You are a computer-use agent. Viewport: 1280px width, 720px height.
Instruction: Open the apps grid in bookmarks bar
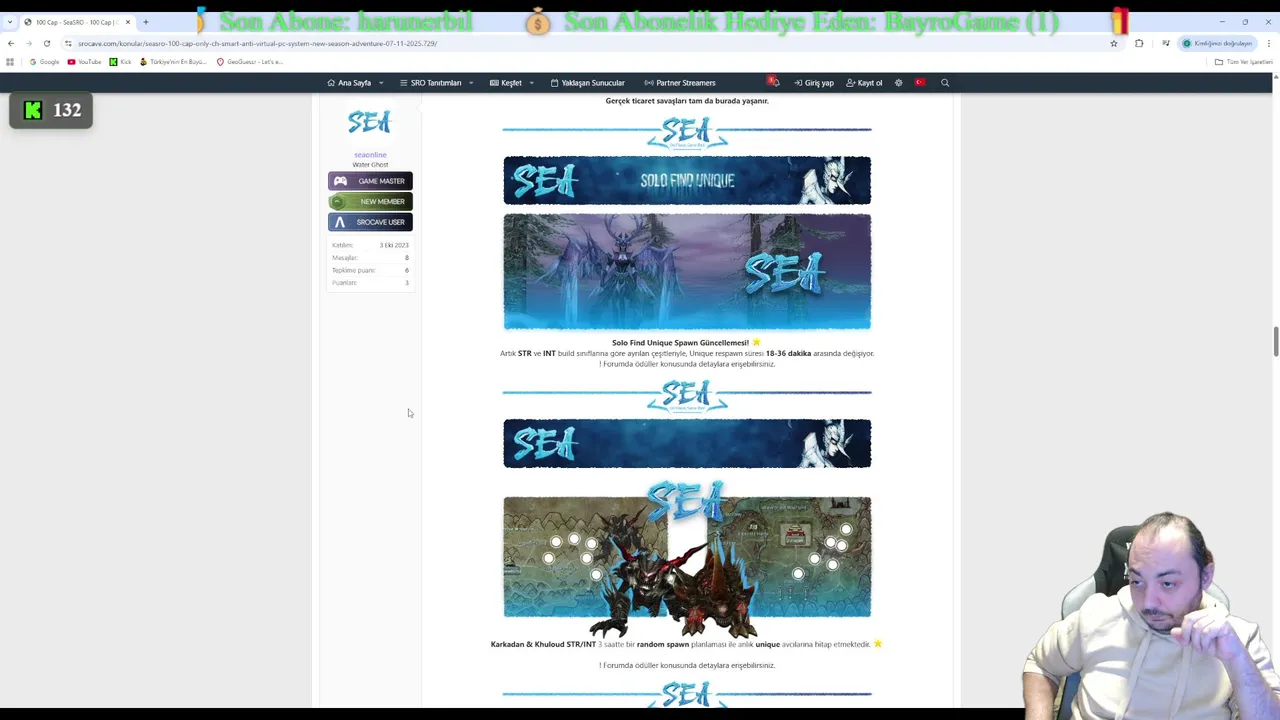(x=10, y=62)
